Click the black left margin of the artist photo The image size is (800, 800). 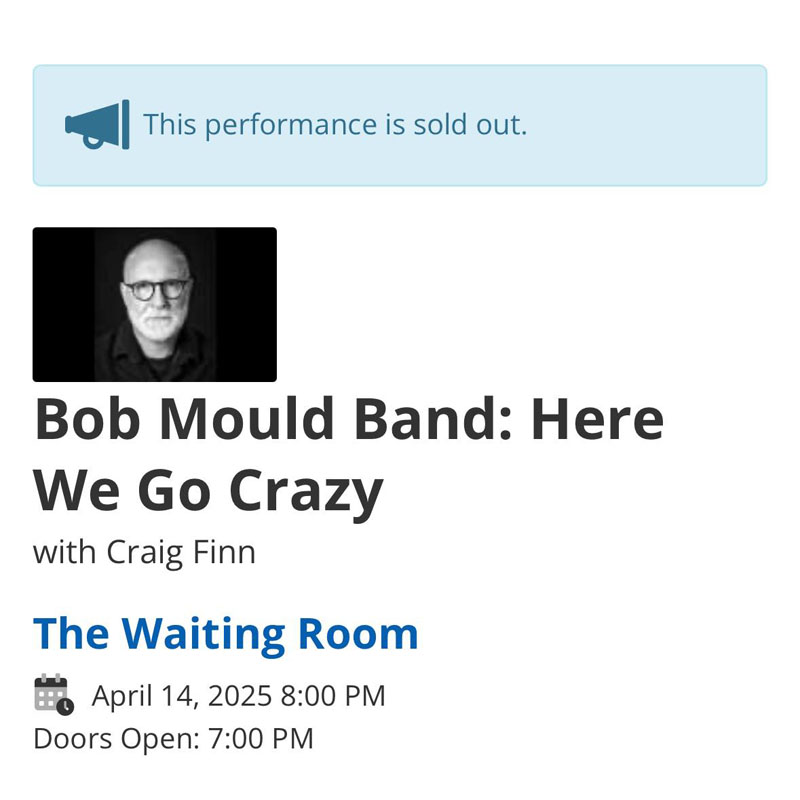[62, 304]
